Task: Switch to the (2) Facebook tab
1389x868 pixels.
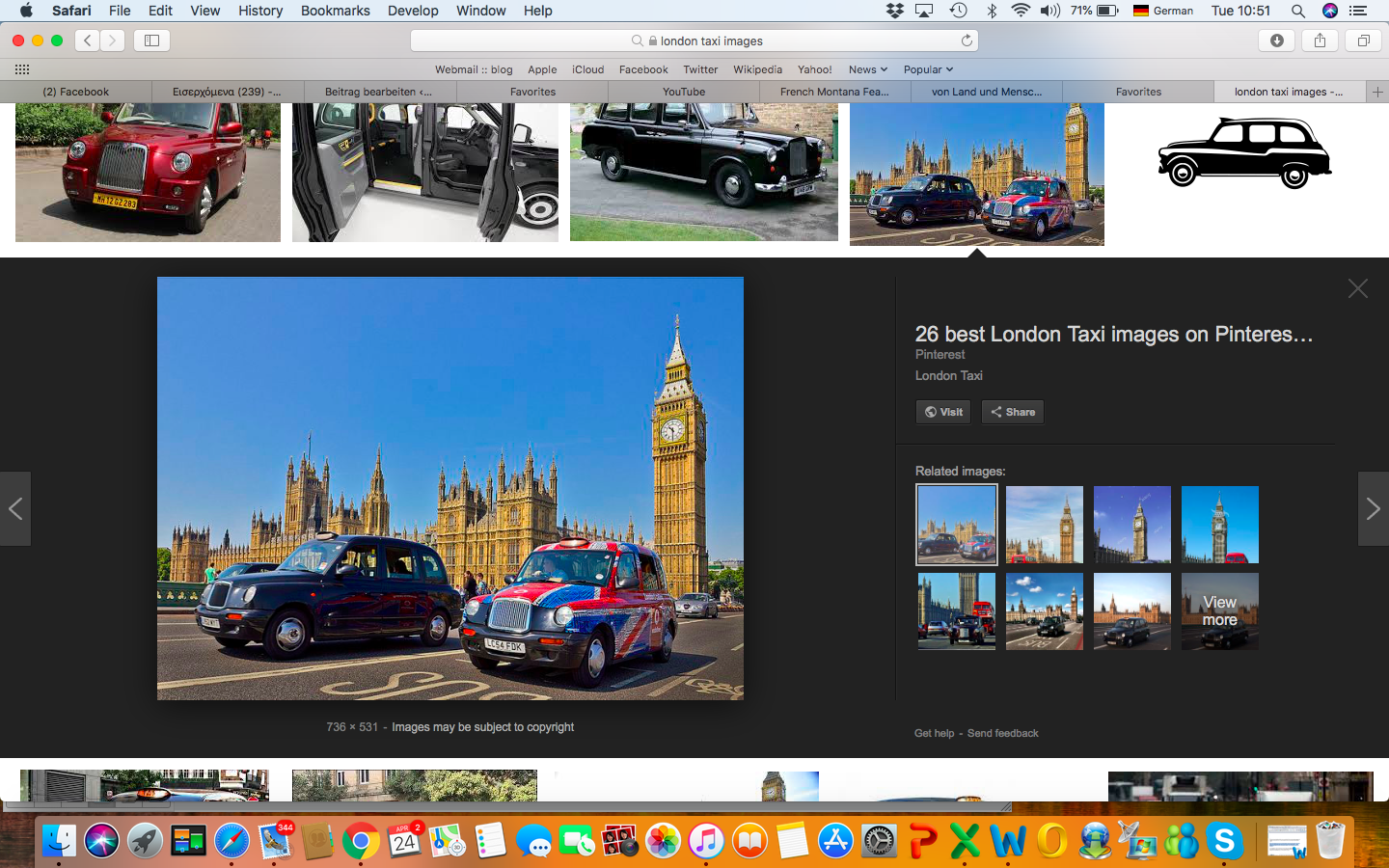Action: point(76,92)
